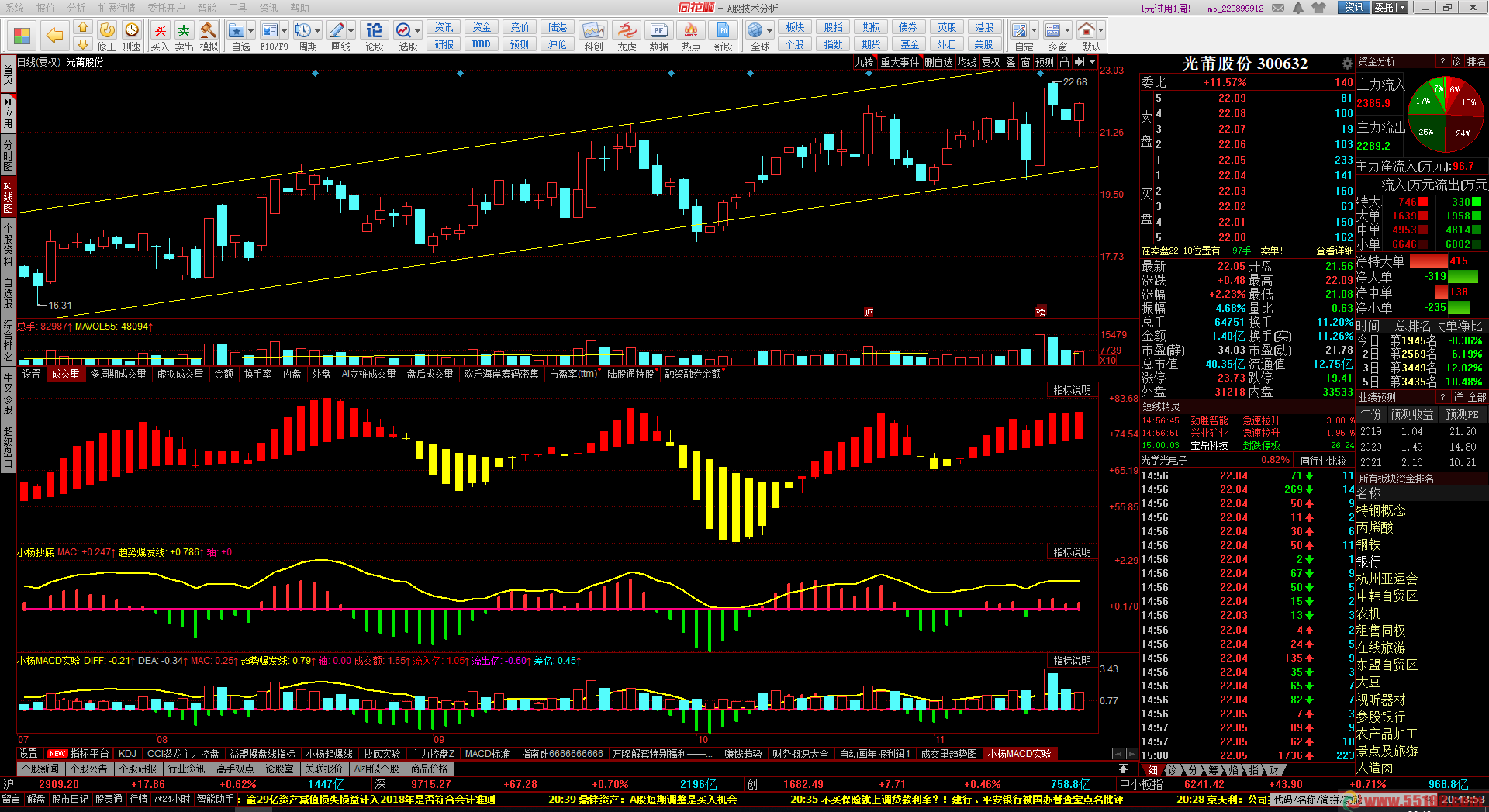Toggle 均线 moving averages display

pos(967,62)
